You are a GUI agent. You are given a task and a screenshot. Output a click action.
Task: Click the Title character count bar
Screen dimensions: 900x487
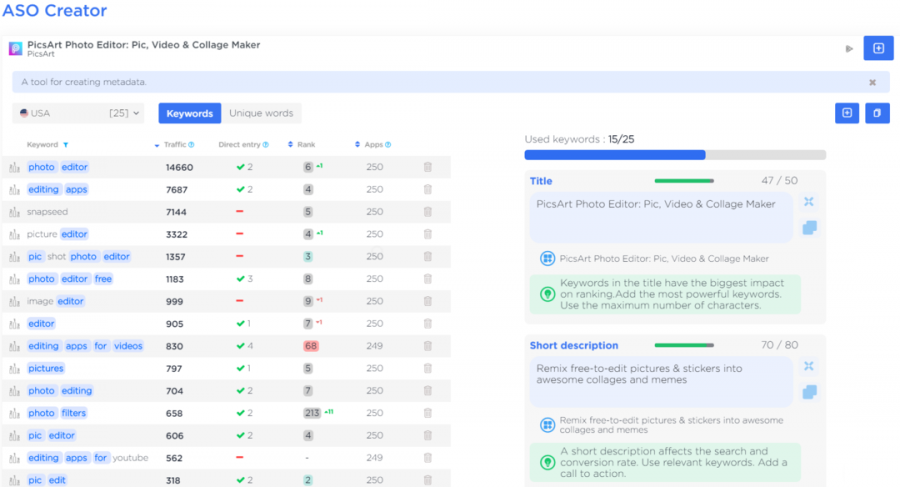click(x=684, y=181)
